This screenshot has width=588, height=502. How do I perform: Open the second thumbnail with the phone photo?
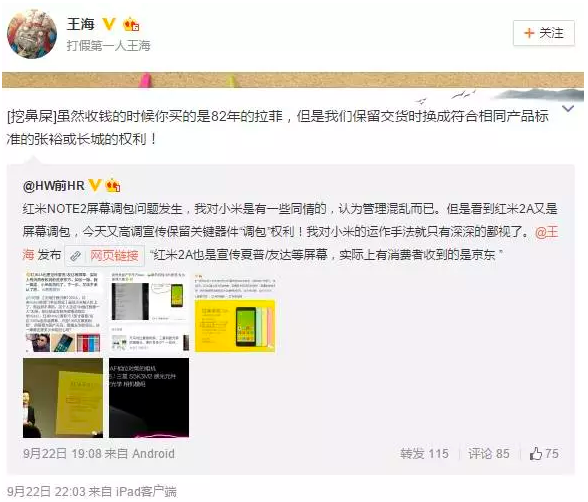click(x=149, y=313)
